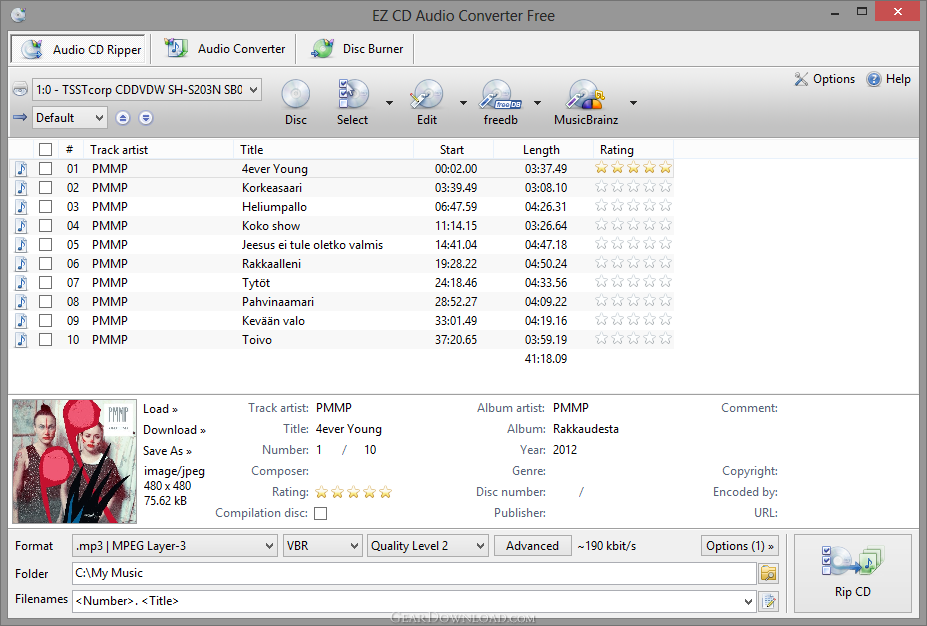Screen dimensions: 927x626
Task: Open Help with the question mark icon
Action: [x=874, y=79]
